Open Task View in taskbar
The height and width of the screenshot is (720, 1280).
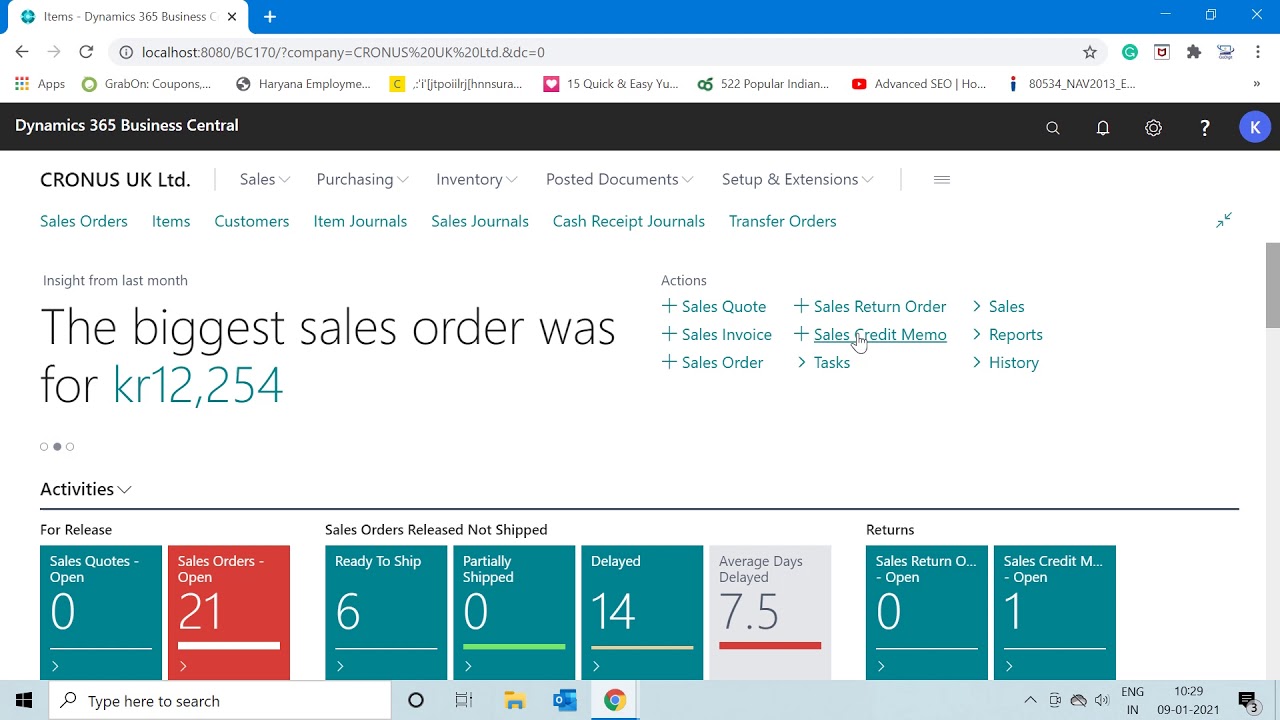coord(464,701)
